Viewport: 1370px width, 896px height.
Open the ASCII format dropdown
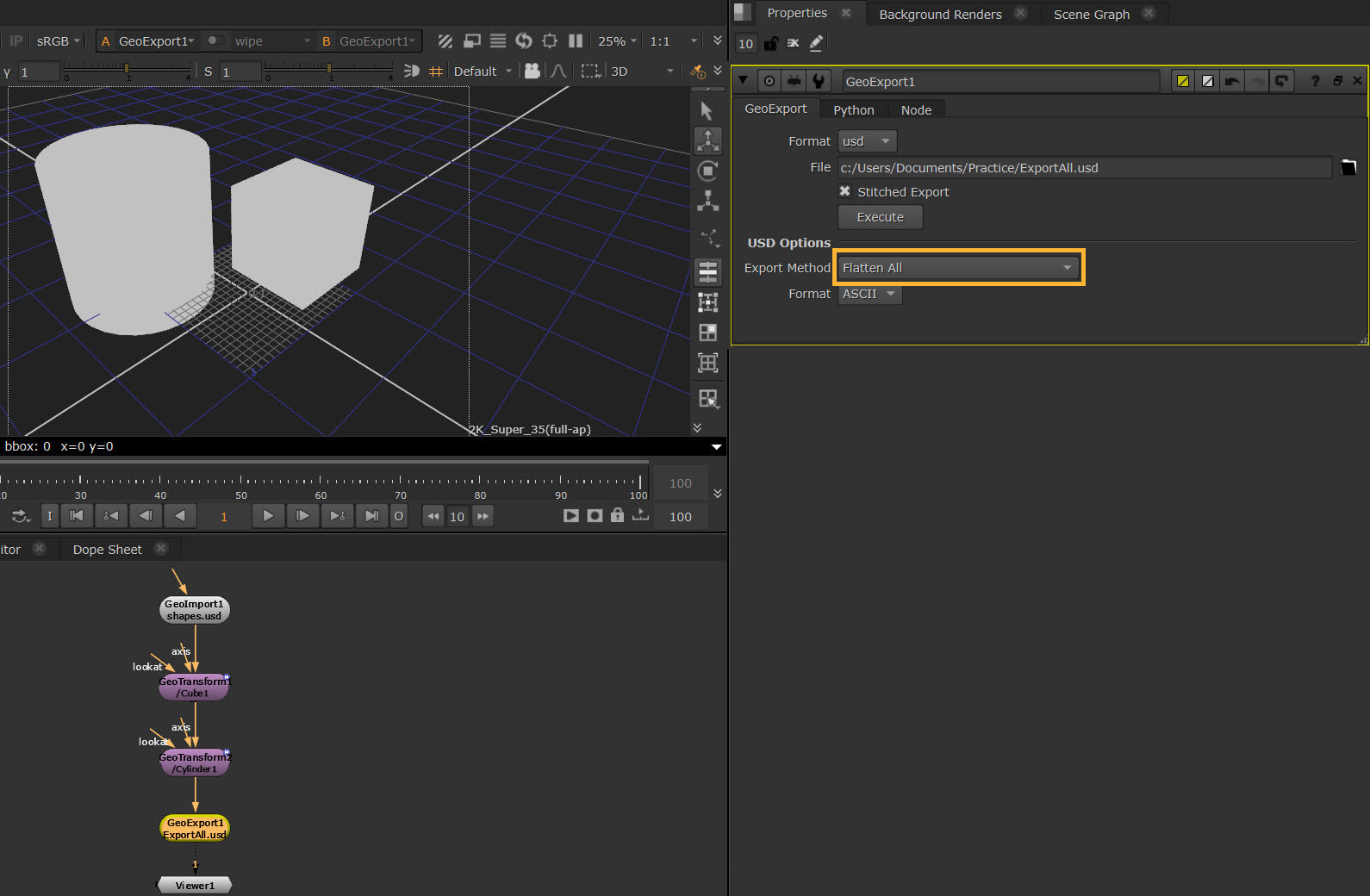coord(869,294)
